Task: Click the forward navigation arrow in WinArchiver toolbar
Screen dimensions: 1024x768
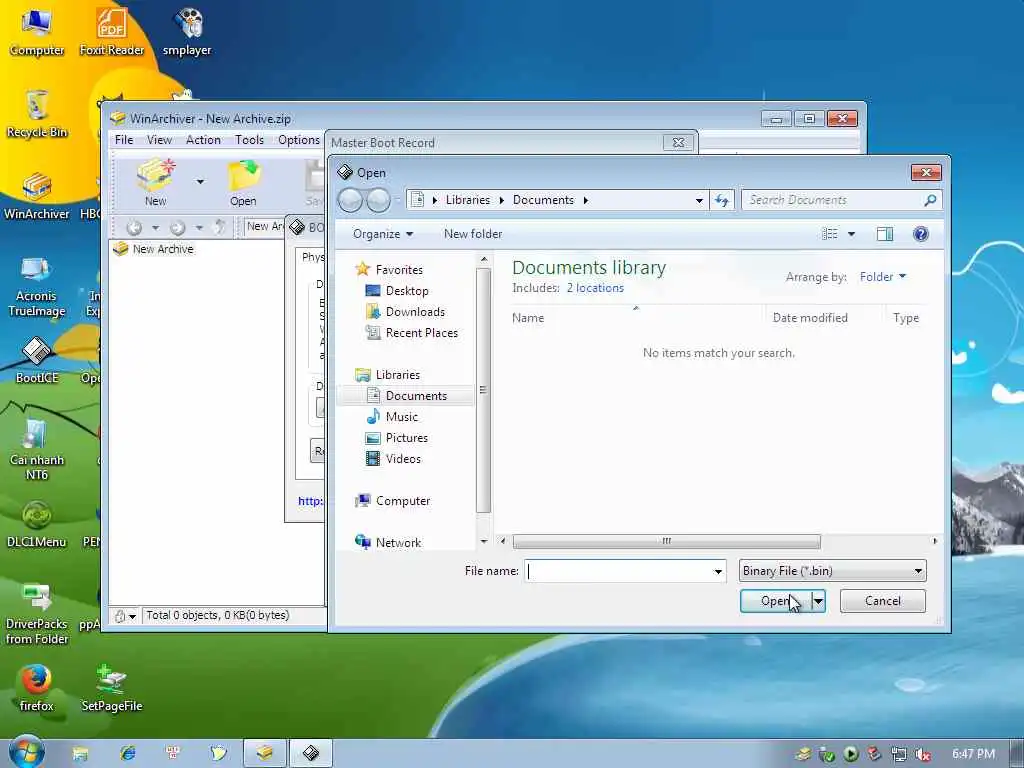Action: pos(178,227)
